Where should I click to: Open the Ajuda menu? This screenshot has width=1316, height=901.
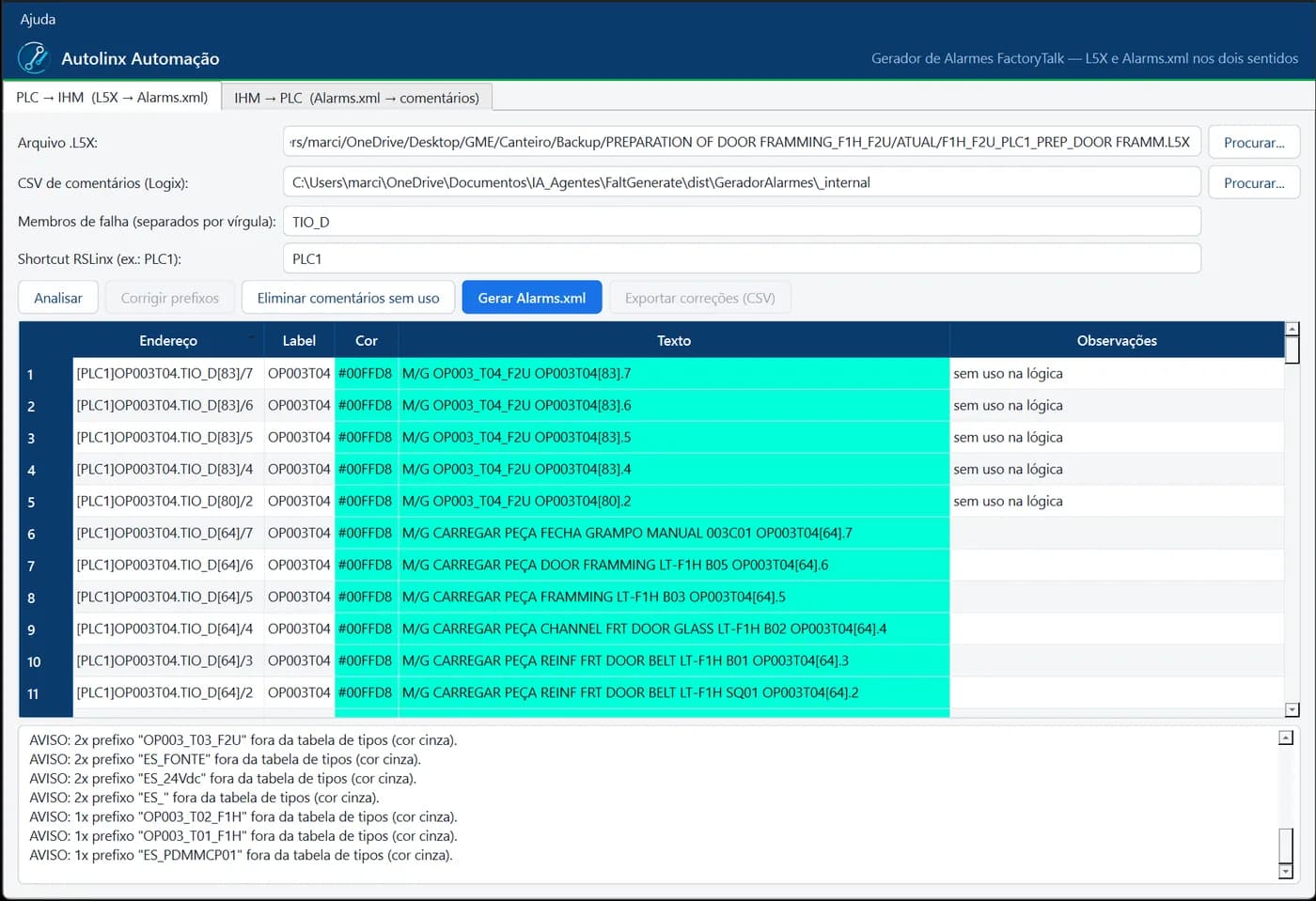tap(38, 19)
